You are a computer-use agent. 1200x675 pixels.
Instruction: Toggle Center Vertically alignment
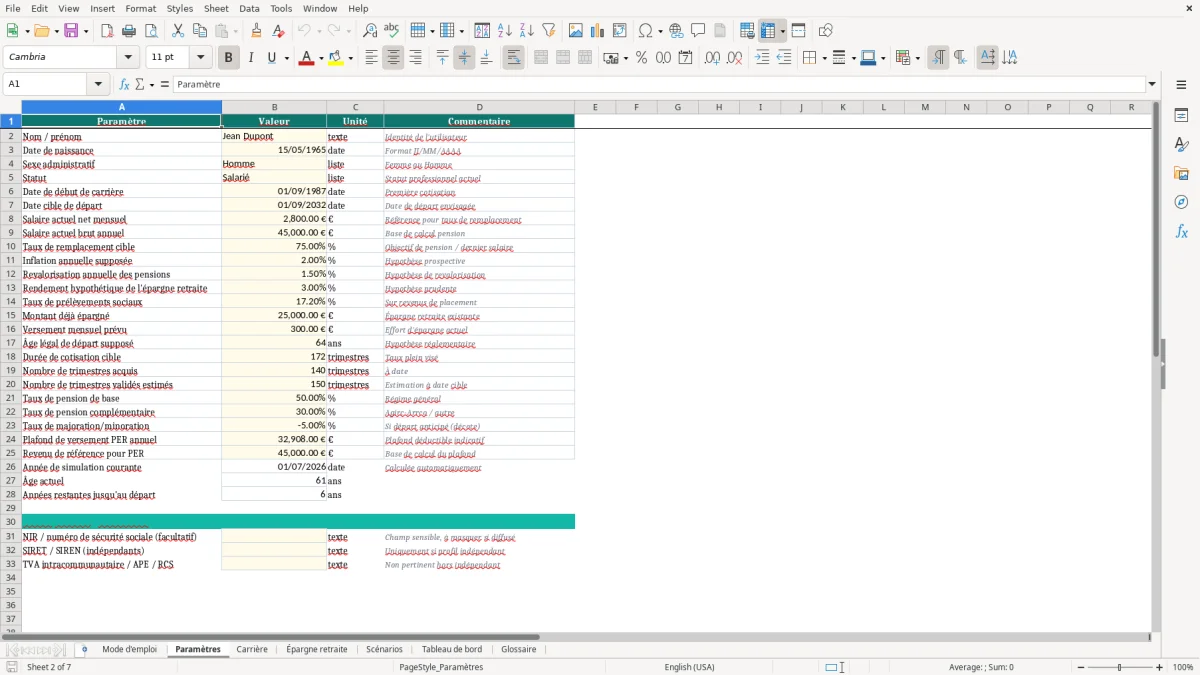coord(464,57)
